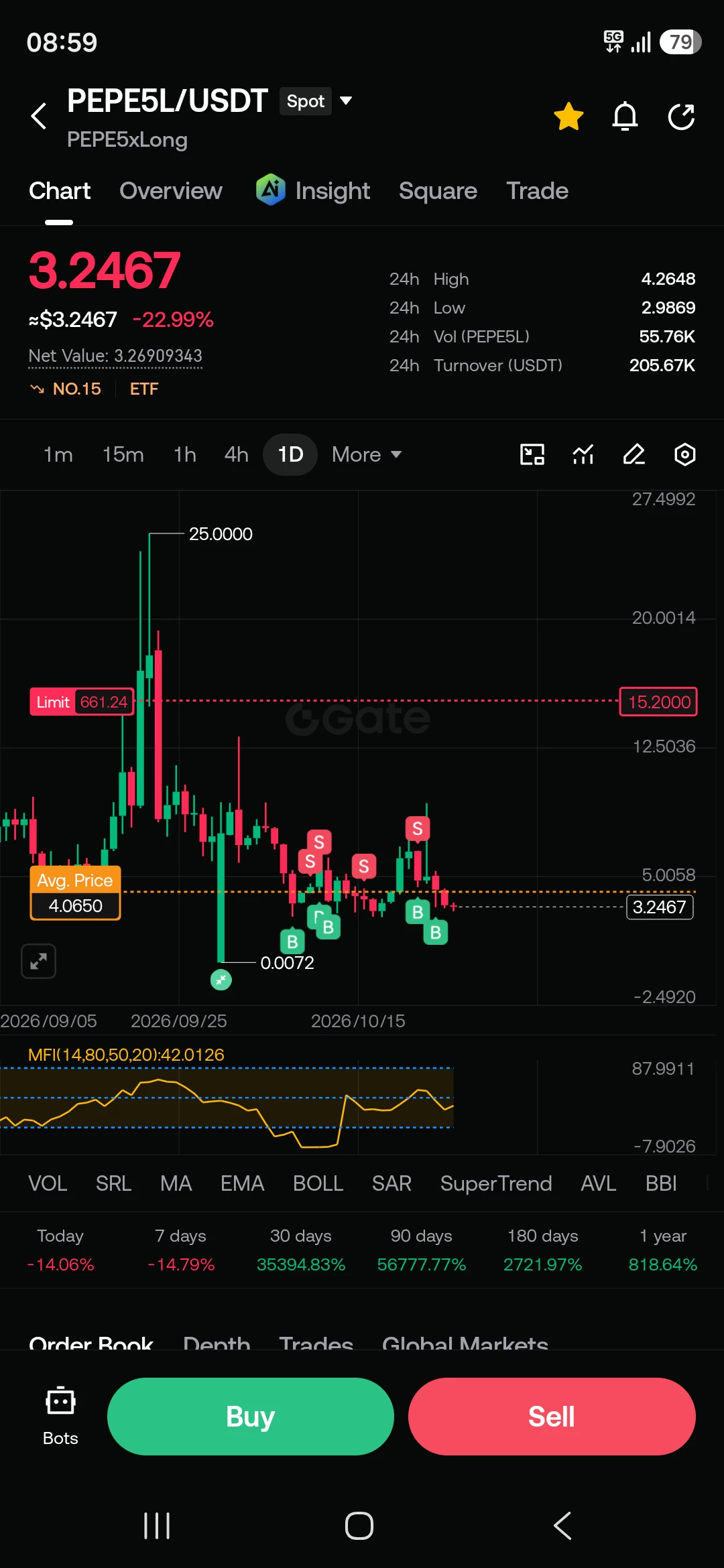Expand the More timeframes dropdown
Viewport: 724px width, 1568px height.
pos(366,454)
